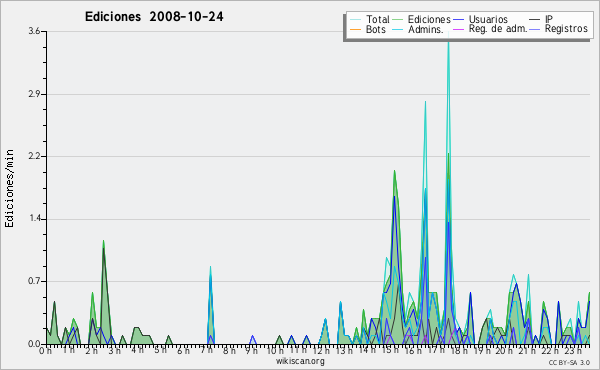Click the y-axis value 2.2

point(34,156)
